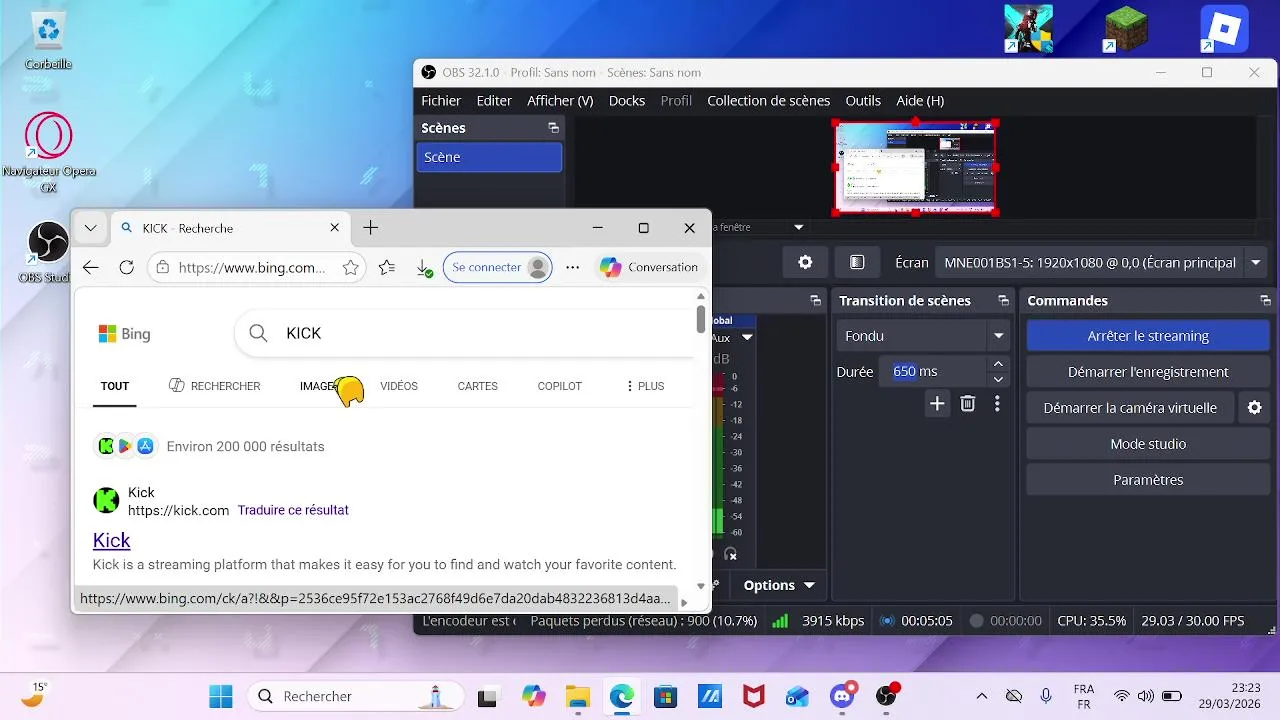
Task: Click Arrêter le streaming button
Action: 1148,336
